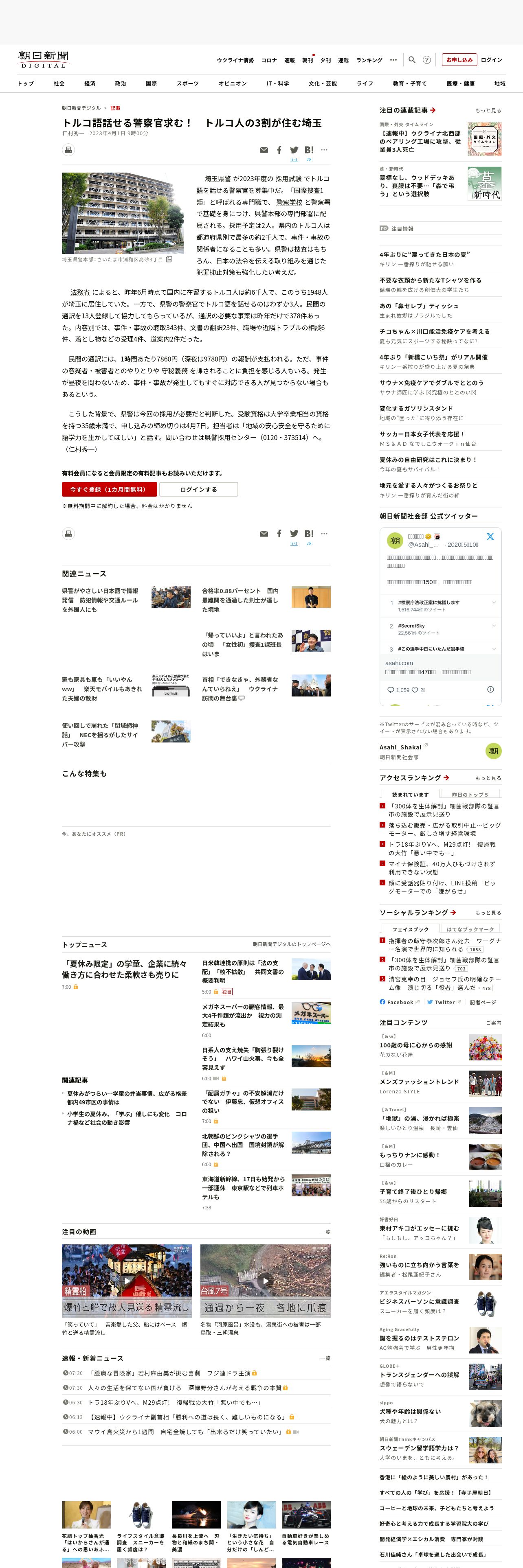Open ウクライナ情勢 header link
The image size is (523, 1568).
[x=235, y=60]
